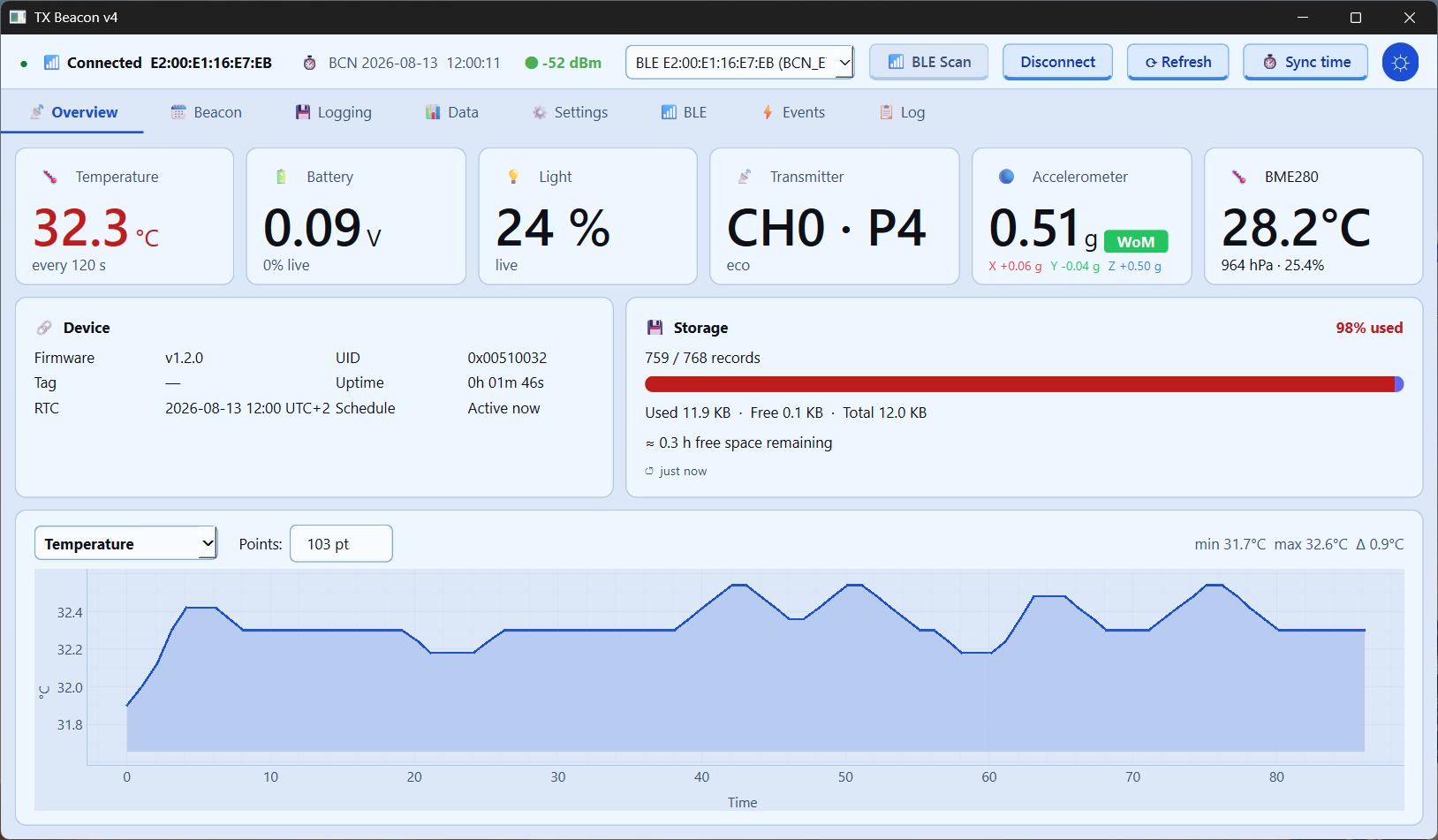Open the BLE tab

(x=684, y=112)
